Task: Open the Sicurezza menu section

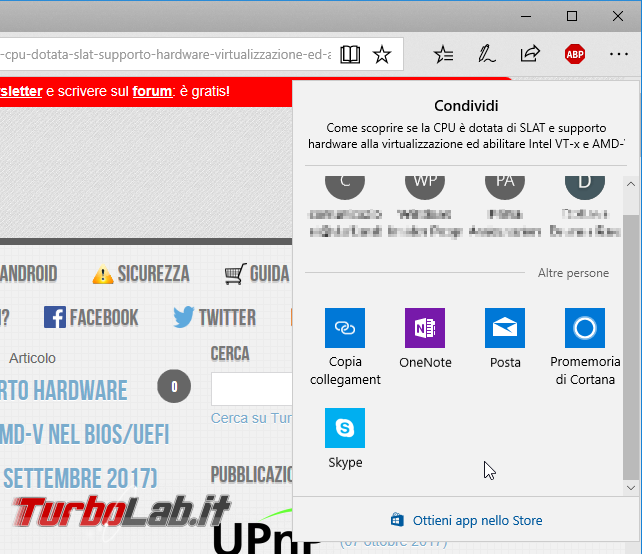Action: point(141,274)
